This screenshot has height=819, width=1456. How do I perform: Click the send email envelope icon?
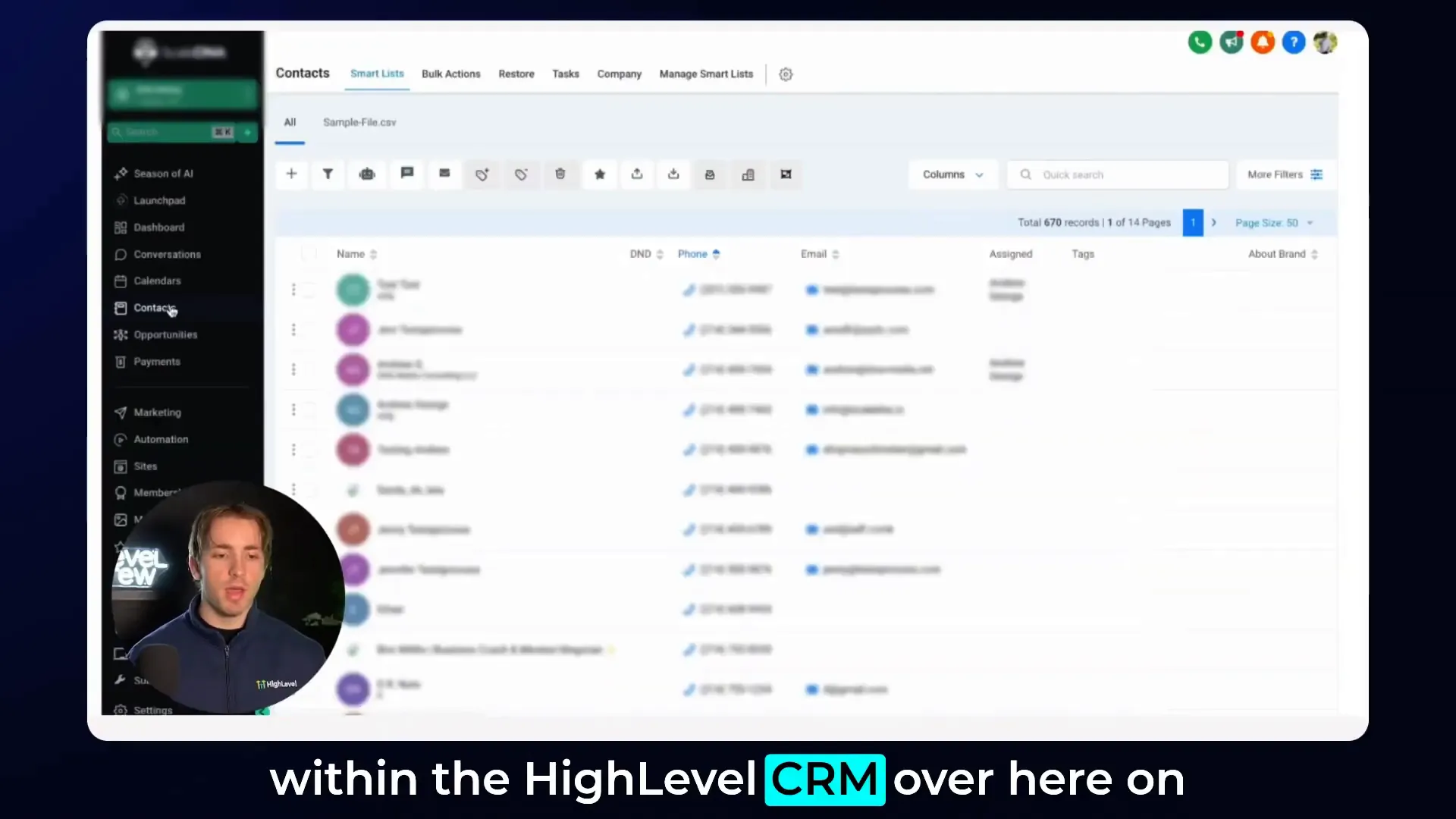[x=444, y=174]
